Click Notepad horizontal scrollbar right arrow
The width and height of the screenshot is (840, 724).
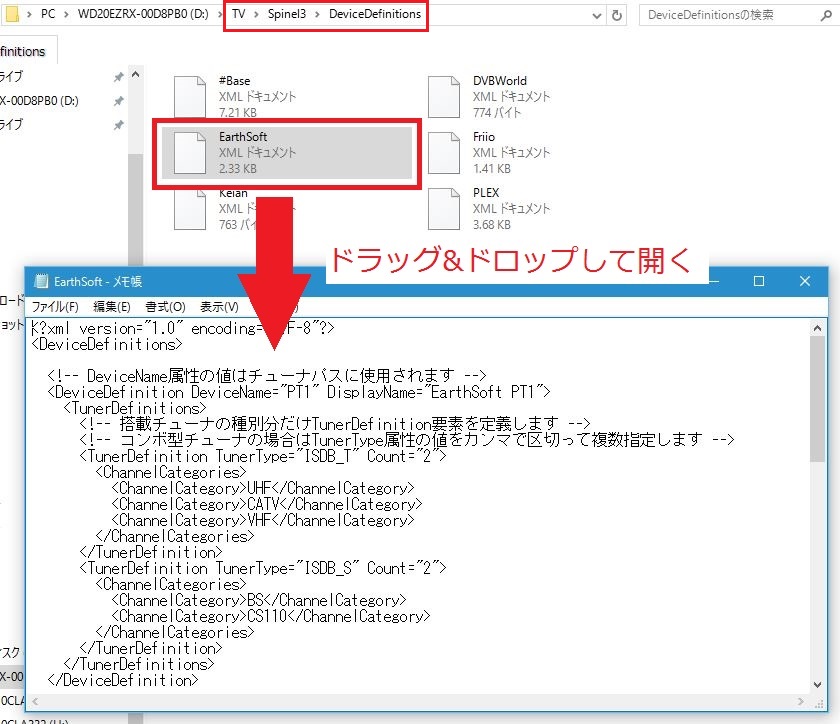click(x=801, y=701)
